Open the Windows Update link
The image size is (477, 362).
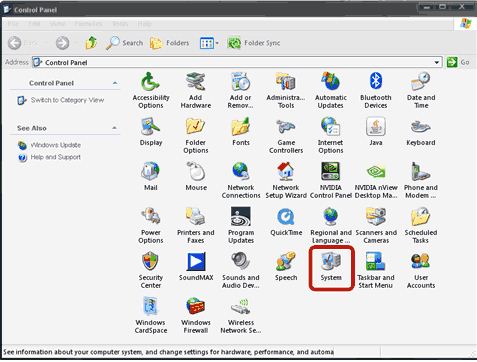point(49,145)
